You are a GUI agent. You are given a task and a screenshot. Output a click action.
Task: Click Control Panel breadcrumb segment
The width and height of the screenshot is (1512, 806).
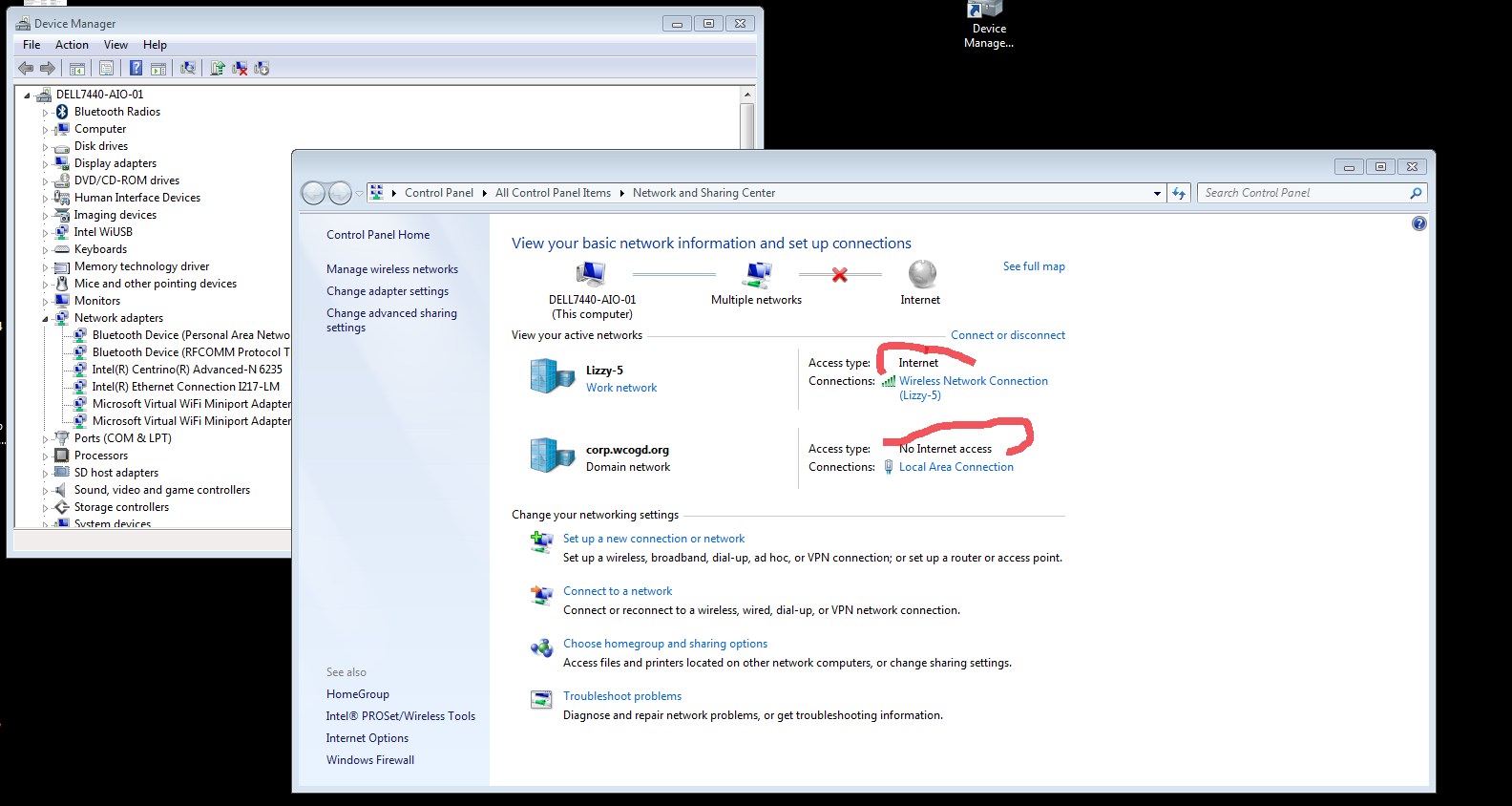pos(439,193)
